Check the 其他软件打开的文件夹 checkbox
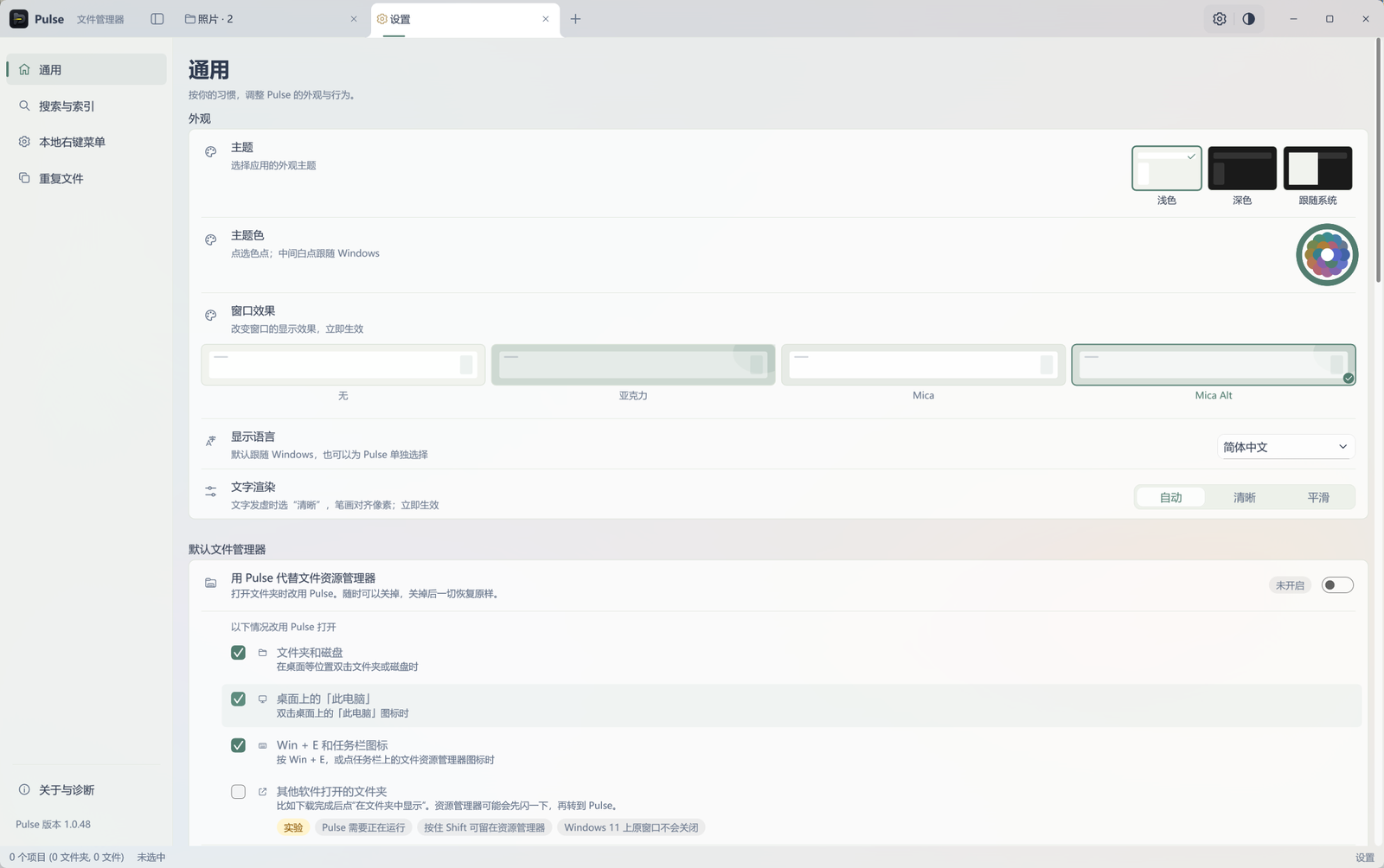The width and height of the screenshot is (1384, 868). 238,792
